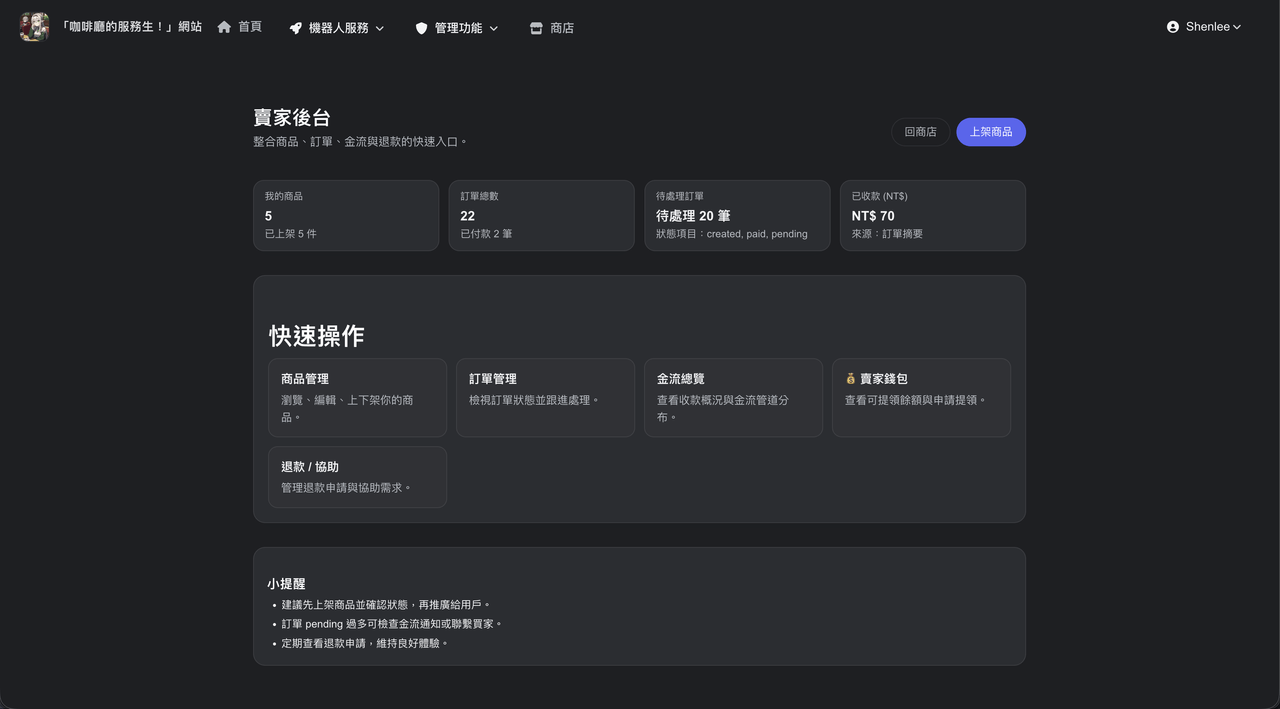Click the user profile icon beside Shenlee
1280x709 pixels.
coord(1173,27)
